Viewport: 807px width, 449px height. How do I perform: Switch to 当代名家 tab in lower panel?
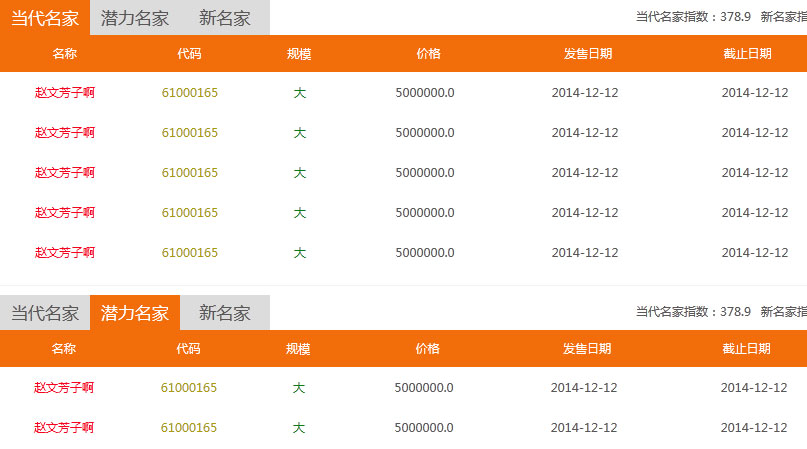(x=45, y=313)
